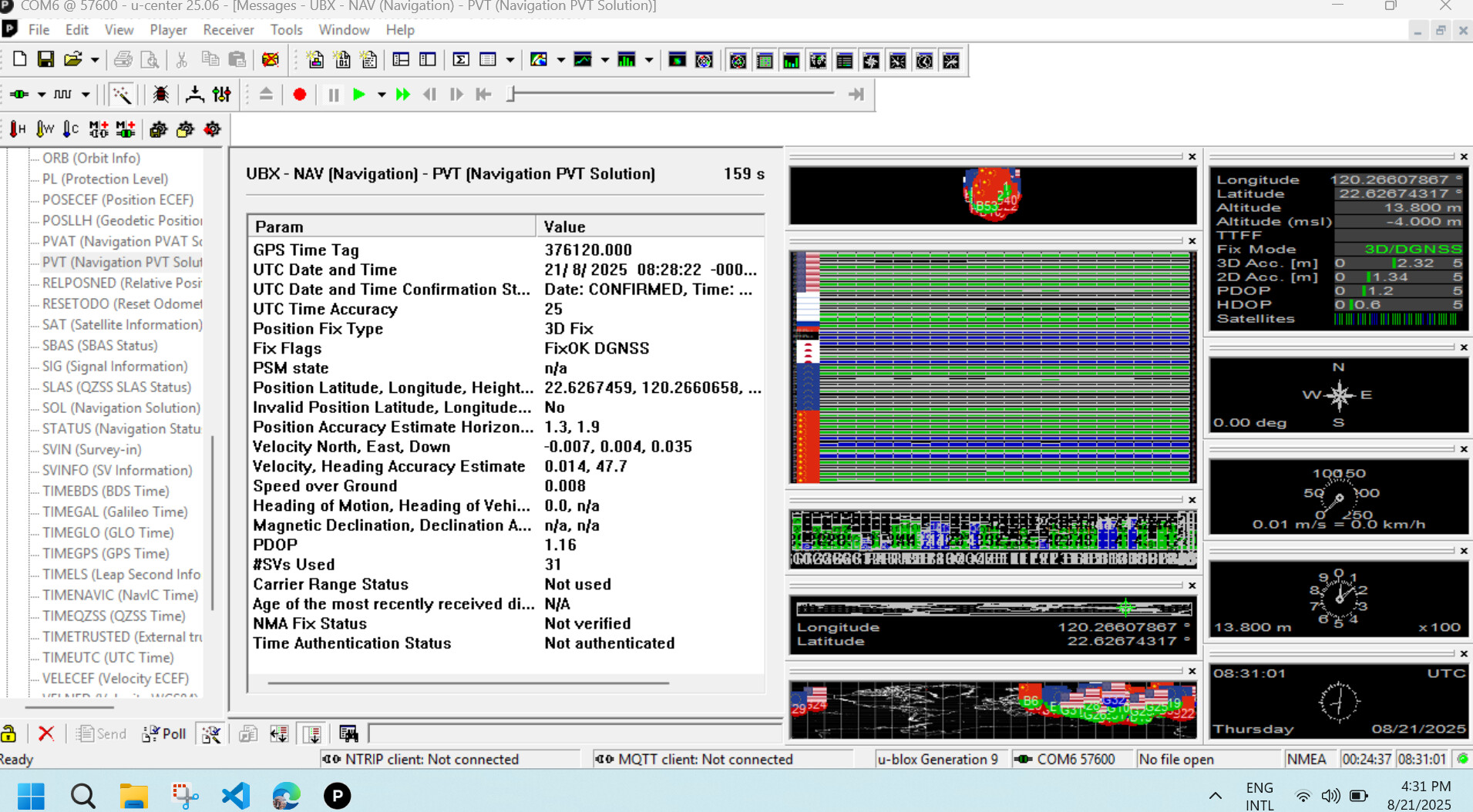The width and height of the screenshot is (1473, 812).
Task: Expand the Chart View dropdown arrow
Action: [560, 59]
